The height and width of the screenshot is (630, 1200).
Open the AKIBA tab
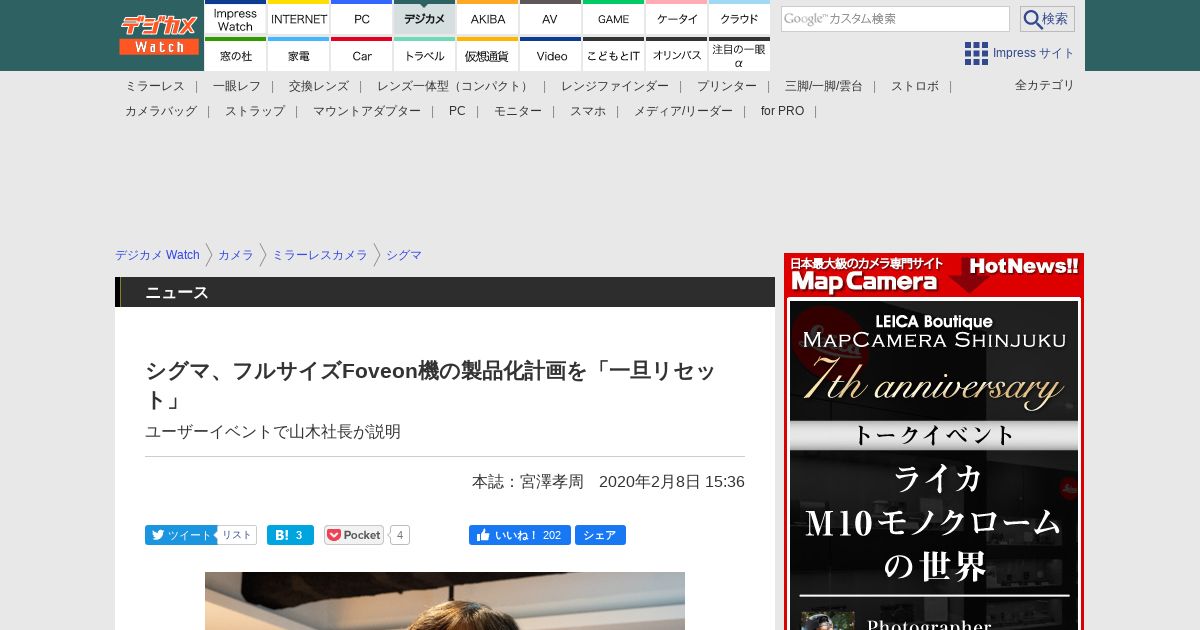(488, 18)
